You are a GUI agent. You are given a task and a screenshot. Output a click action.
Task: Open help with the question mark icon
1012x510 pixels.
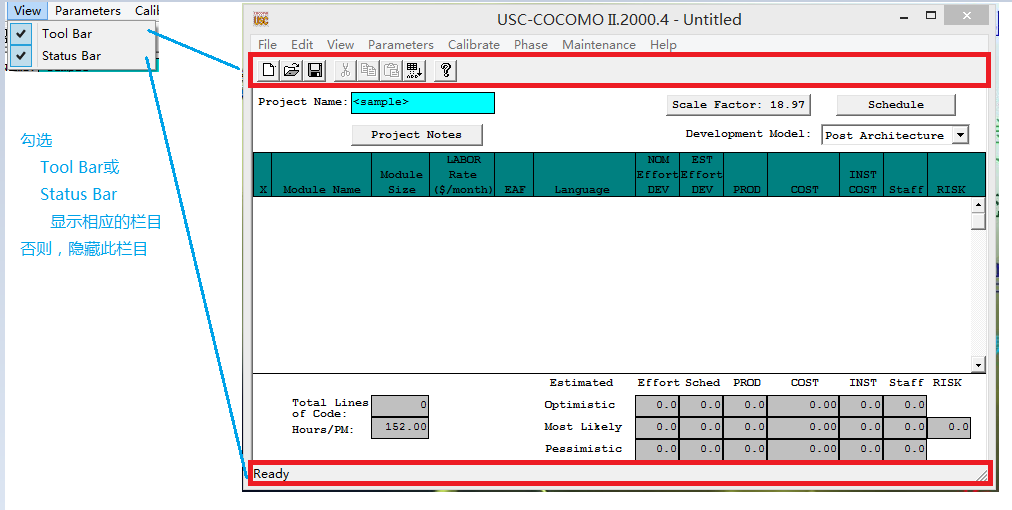445,70
